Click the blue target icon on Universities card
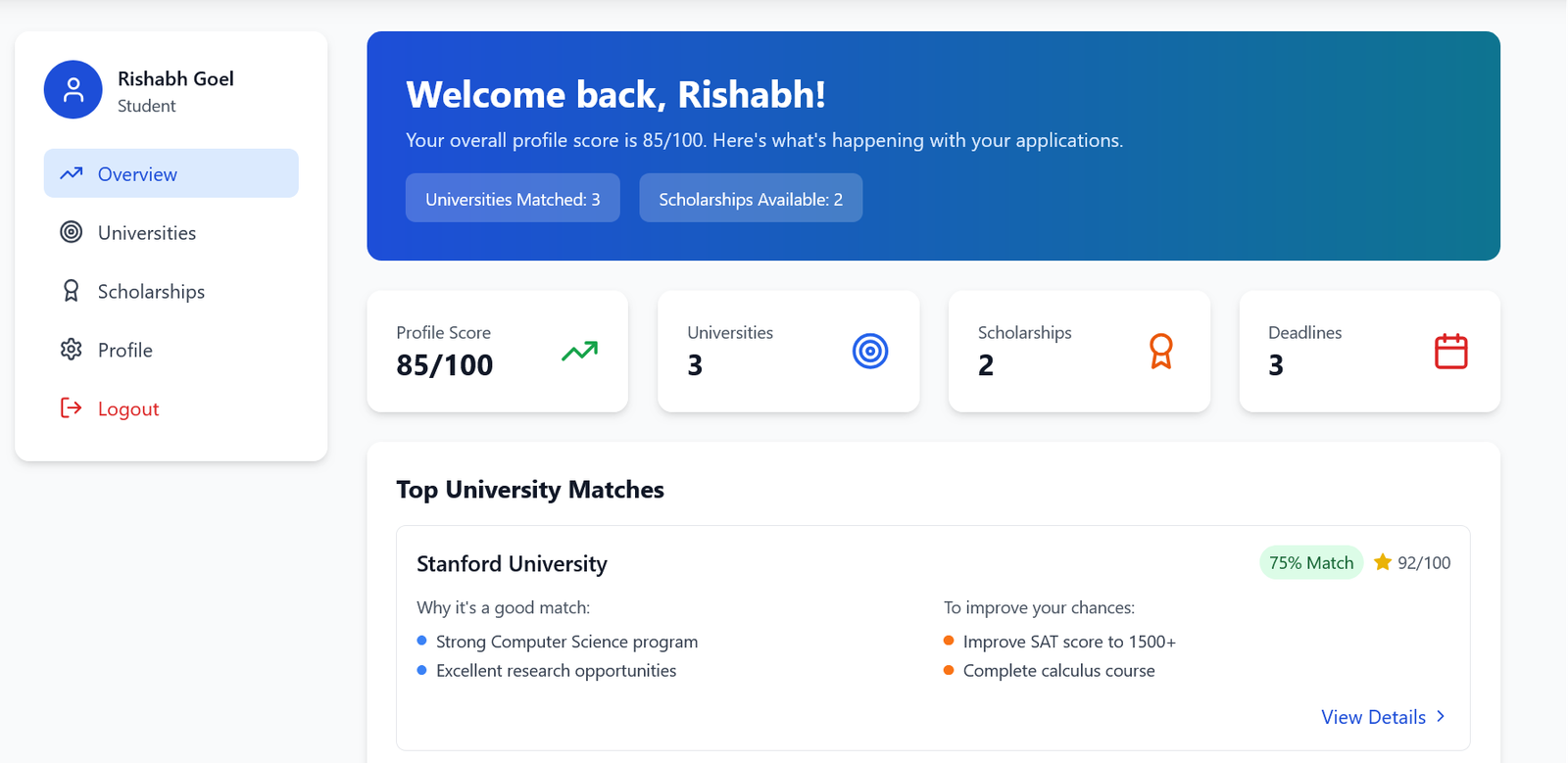The width and height of the screenshot is (1568, 763). tap(869, 351)
